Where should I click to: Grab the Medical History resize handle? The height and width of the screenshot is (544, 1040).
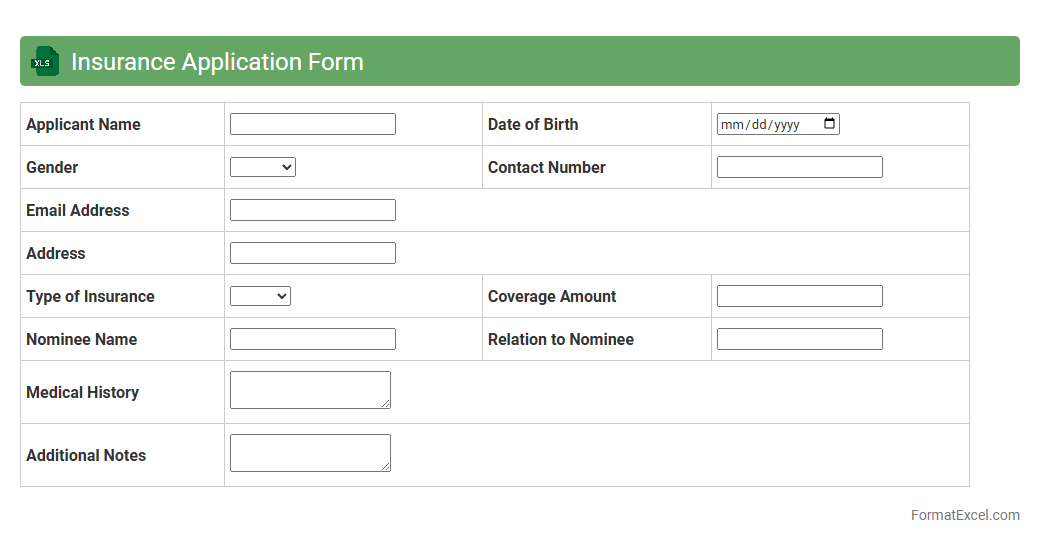[385, 403]
